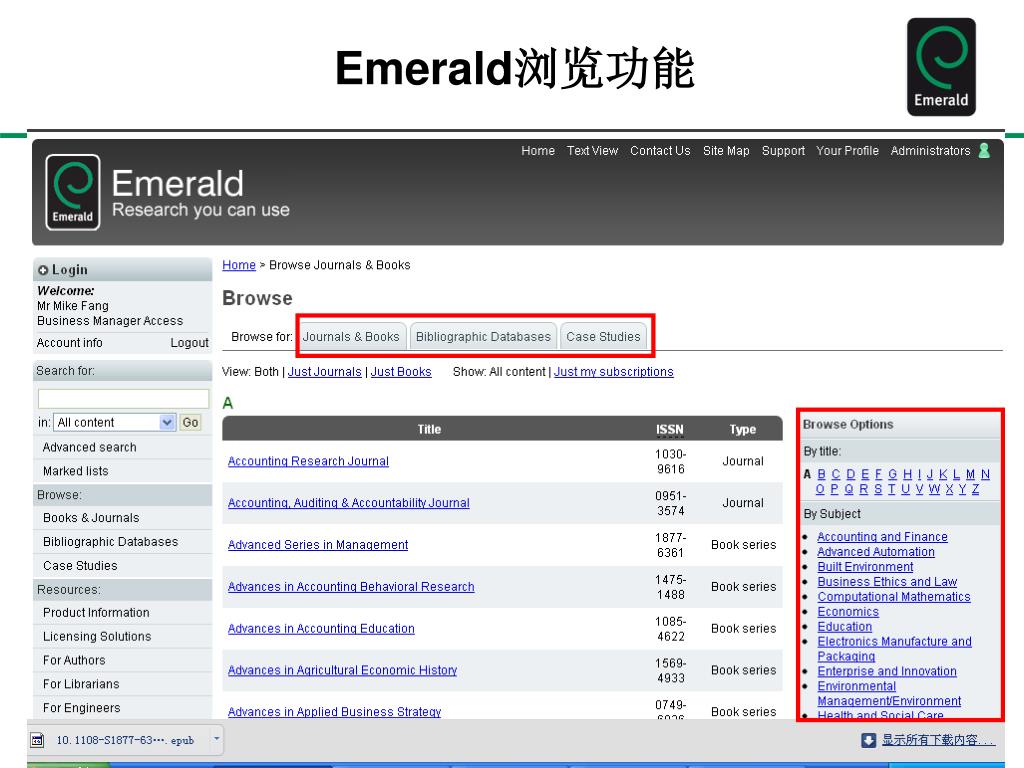1024x768 pixels.
Task: Click the epub file icon in download bar
Action: [37, 740]
